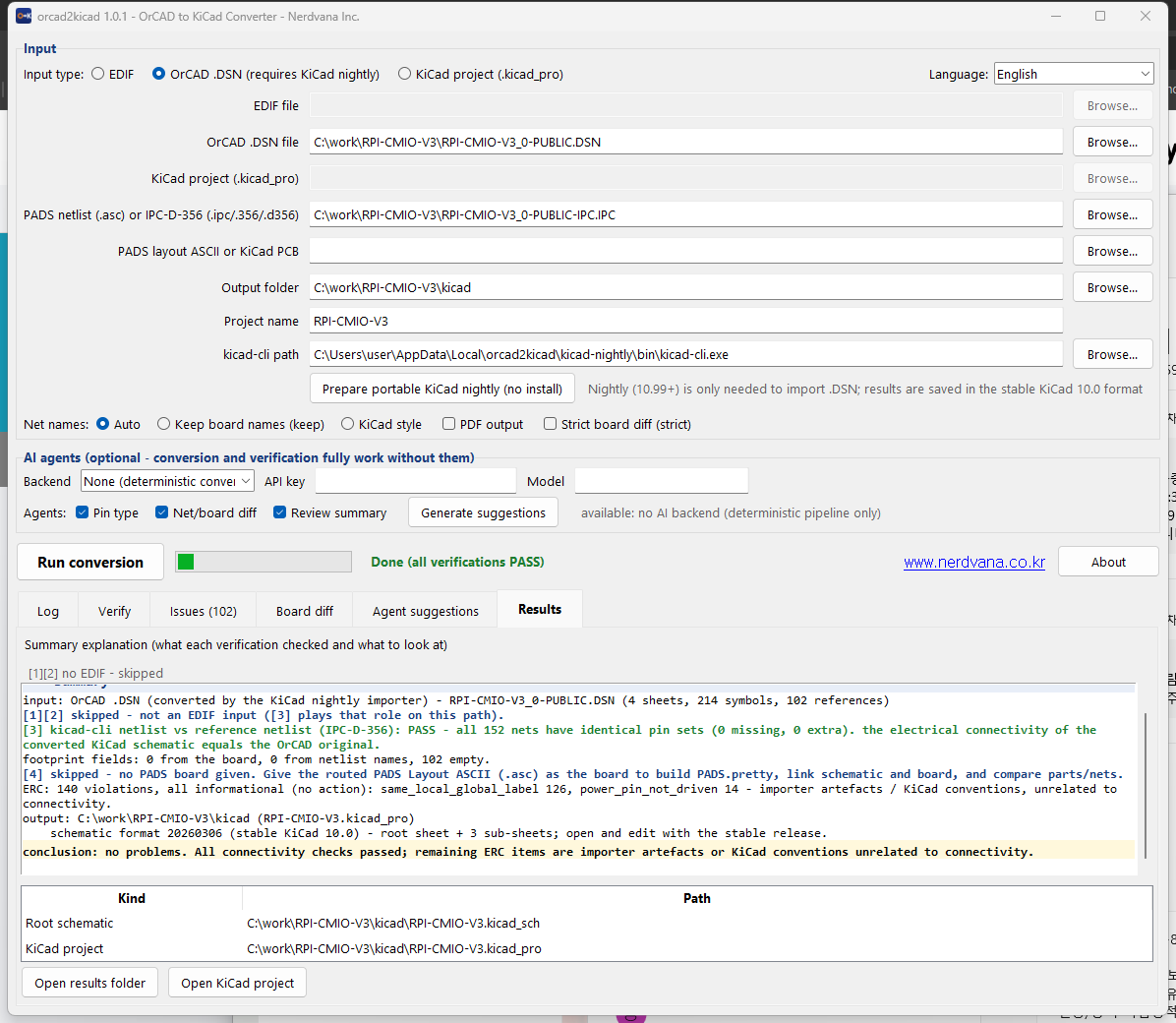Viewport: 1176px width, 1023px height.
Task: Click the conversion progress bar
Action: (264, 562)
